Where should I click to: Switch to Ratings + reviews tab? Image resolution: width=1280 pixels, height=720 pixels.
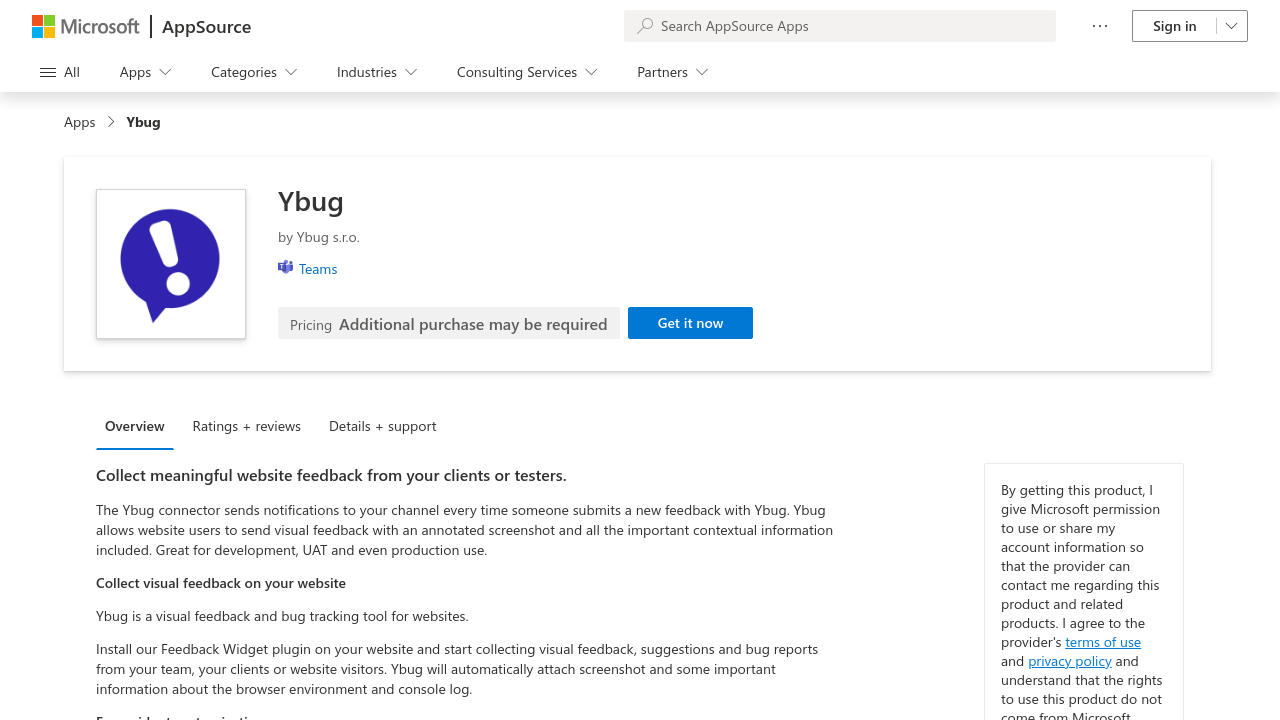click(x=247, y=426)
